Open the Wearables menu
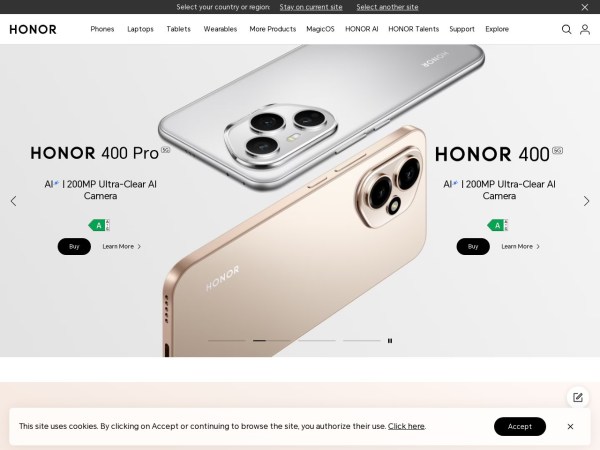This screenshot has width=600, height=450. pos(220,29)
